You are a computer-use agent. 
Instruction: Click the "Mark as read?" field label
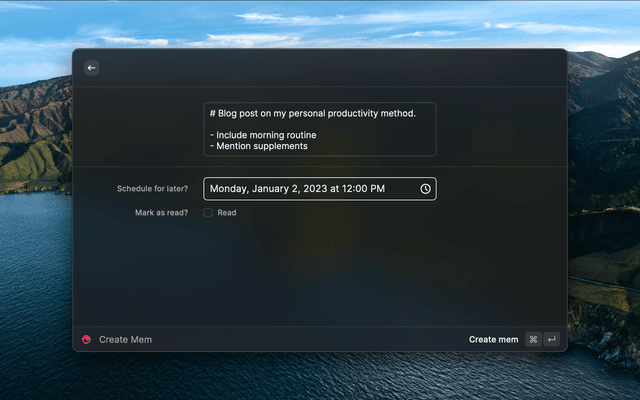(x=162, y=212)
